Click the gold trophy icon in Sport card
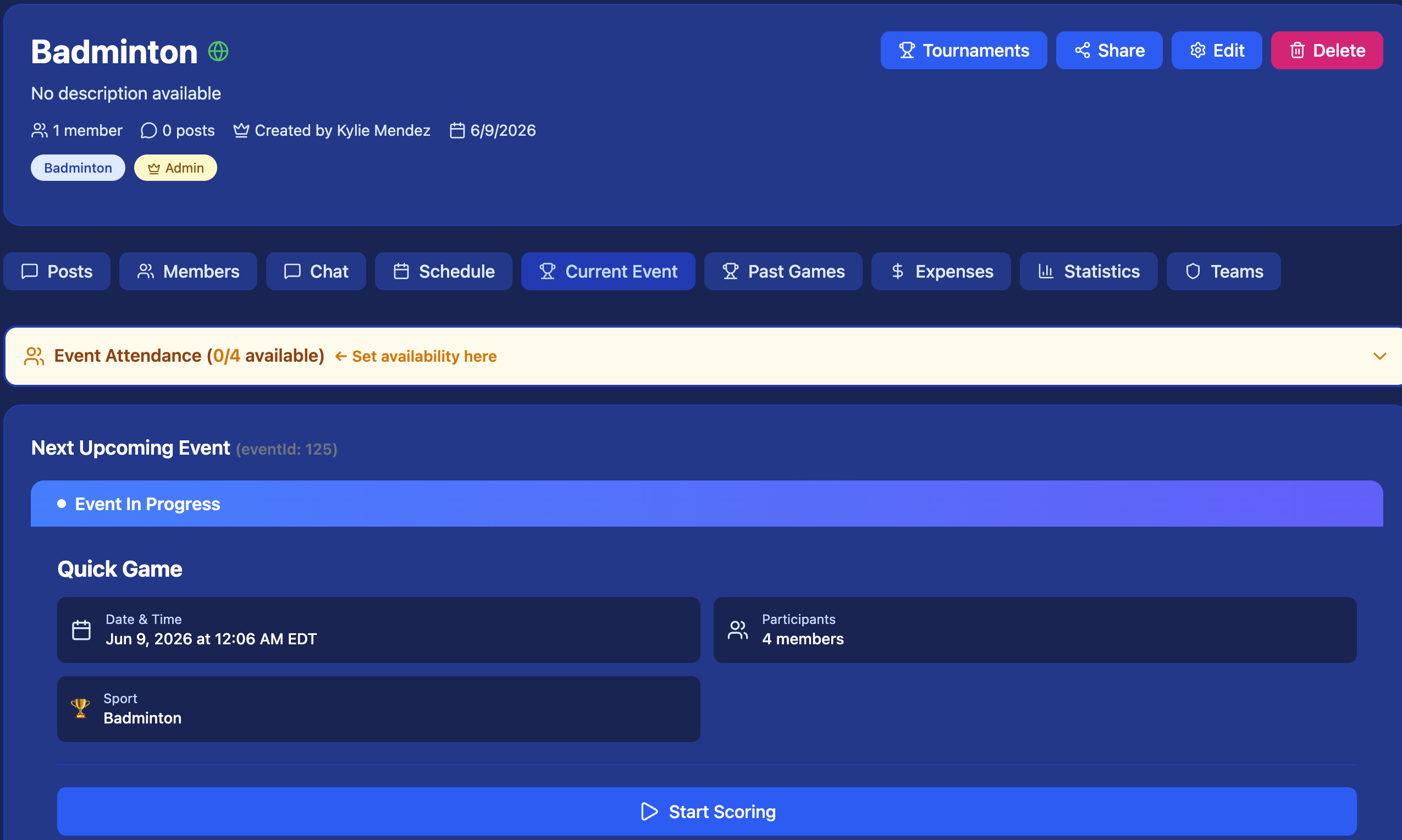This screenshot has height=840, width=1402. coord(80,709)
